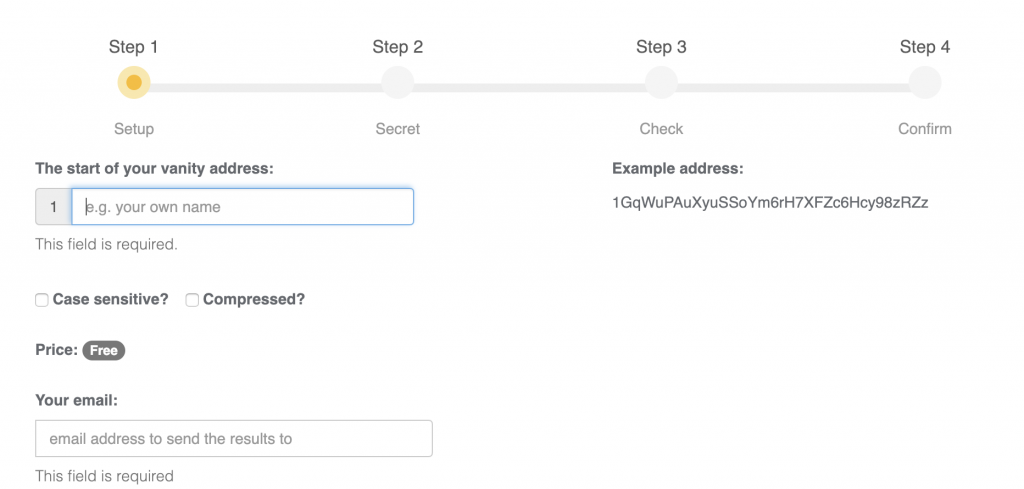The height and width of the screenshot is (489, 1024).
Task: Click the "Step 3" heading text
Action: point(662,47)
